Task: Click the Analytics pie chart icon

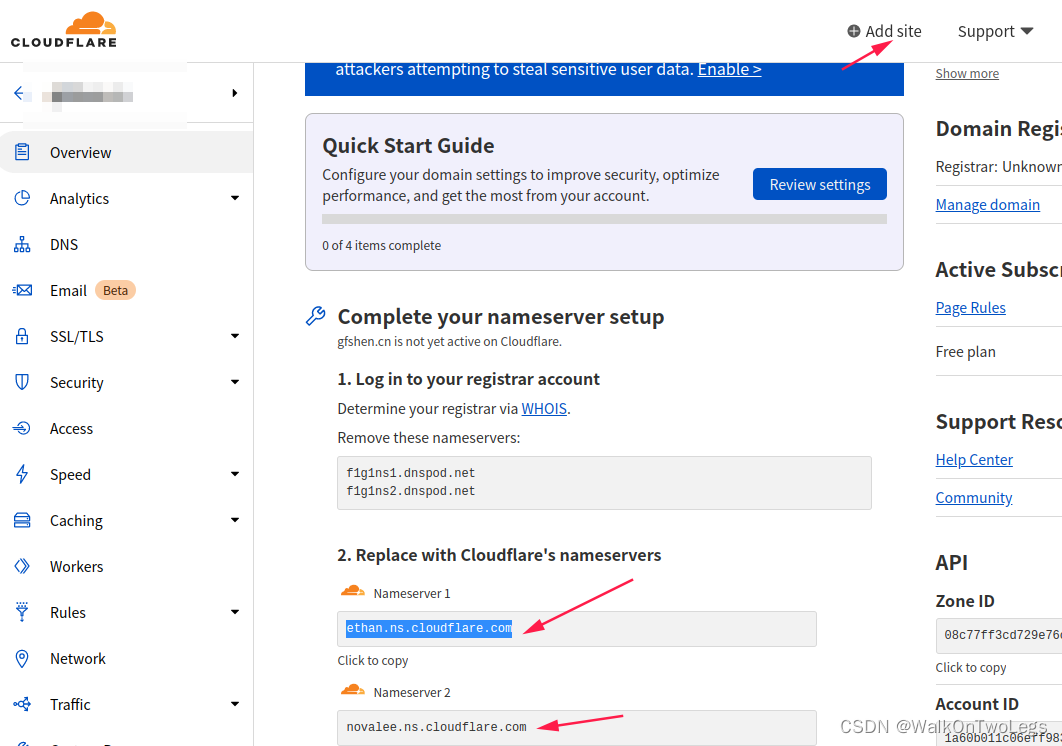Action: point(22,198)
